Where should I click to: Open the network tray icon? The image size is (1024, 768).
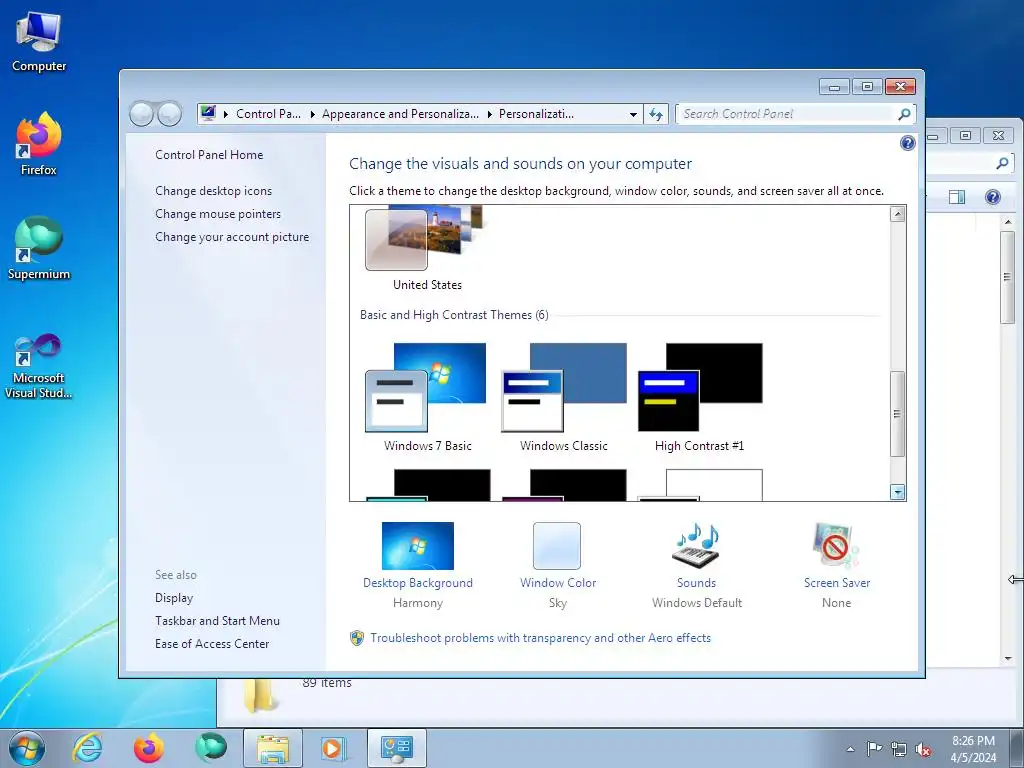[899, 750]
